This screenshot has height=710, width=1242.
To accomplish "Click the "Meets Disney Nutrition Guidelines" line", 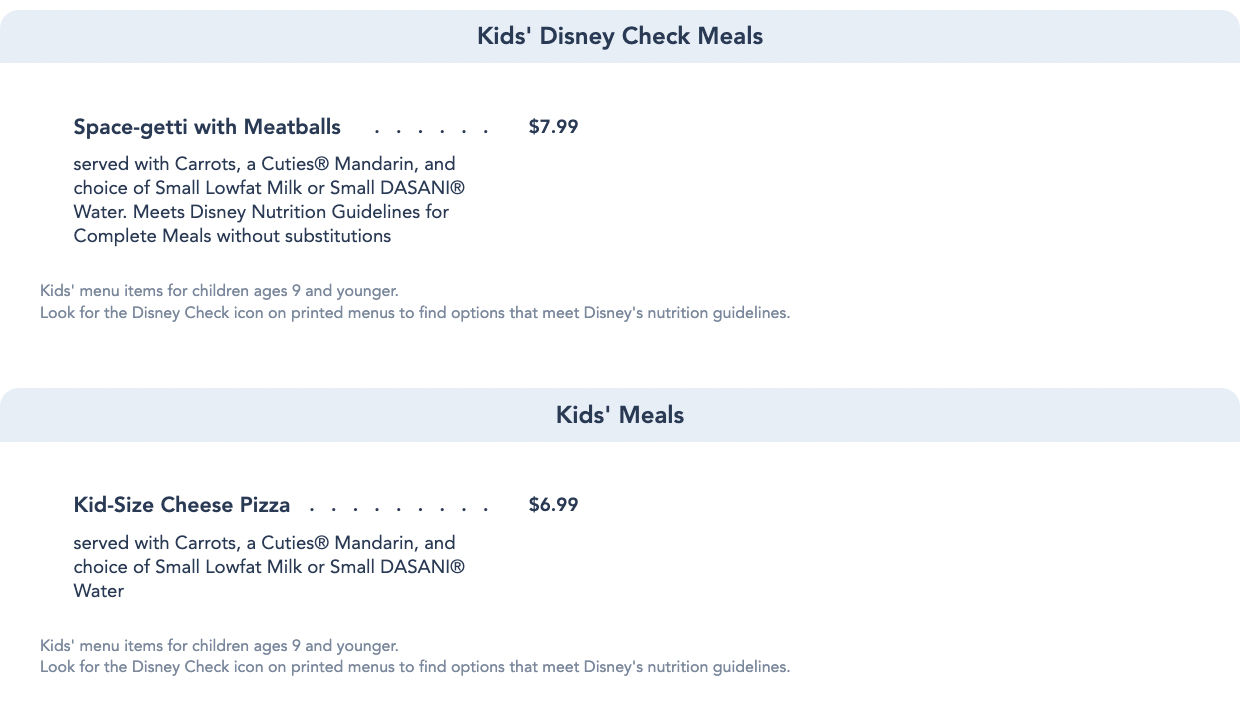I will pos(261,212).
